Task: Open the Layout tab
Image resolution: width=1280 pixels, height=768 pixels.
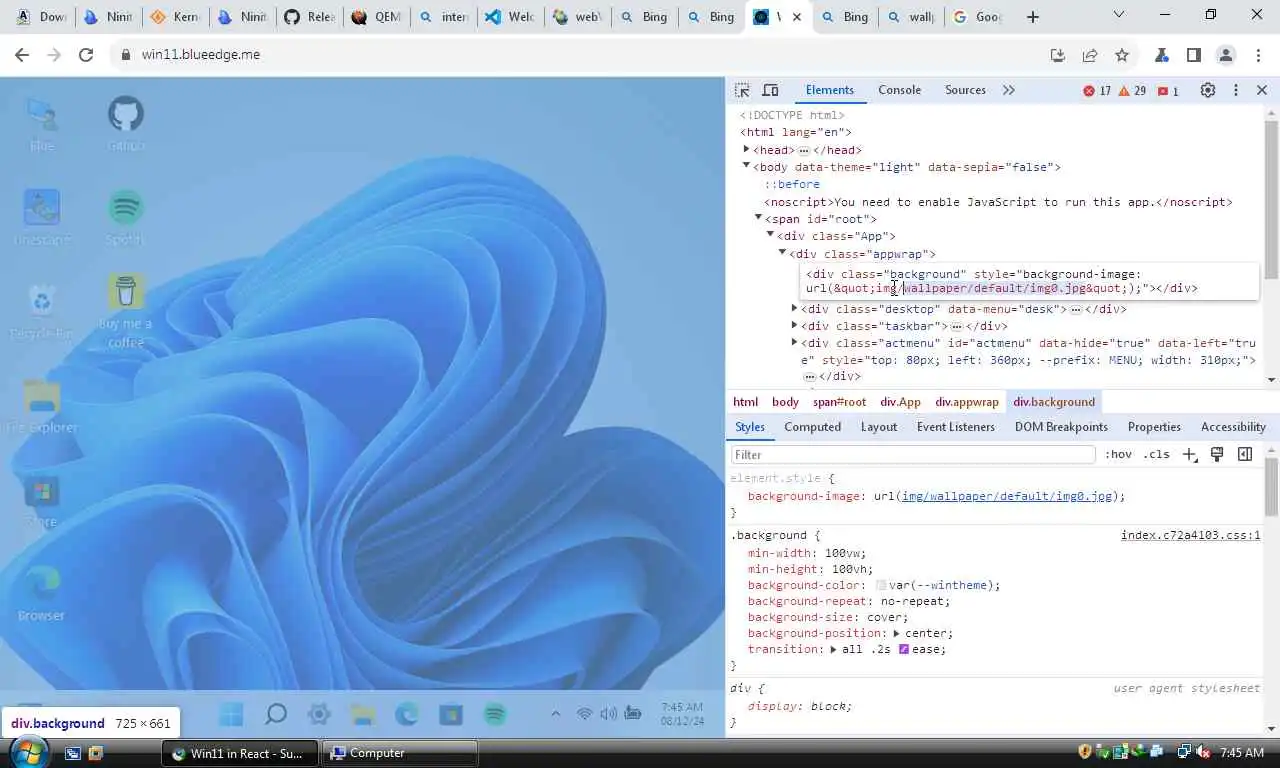Action: point(879,427)
